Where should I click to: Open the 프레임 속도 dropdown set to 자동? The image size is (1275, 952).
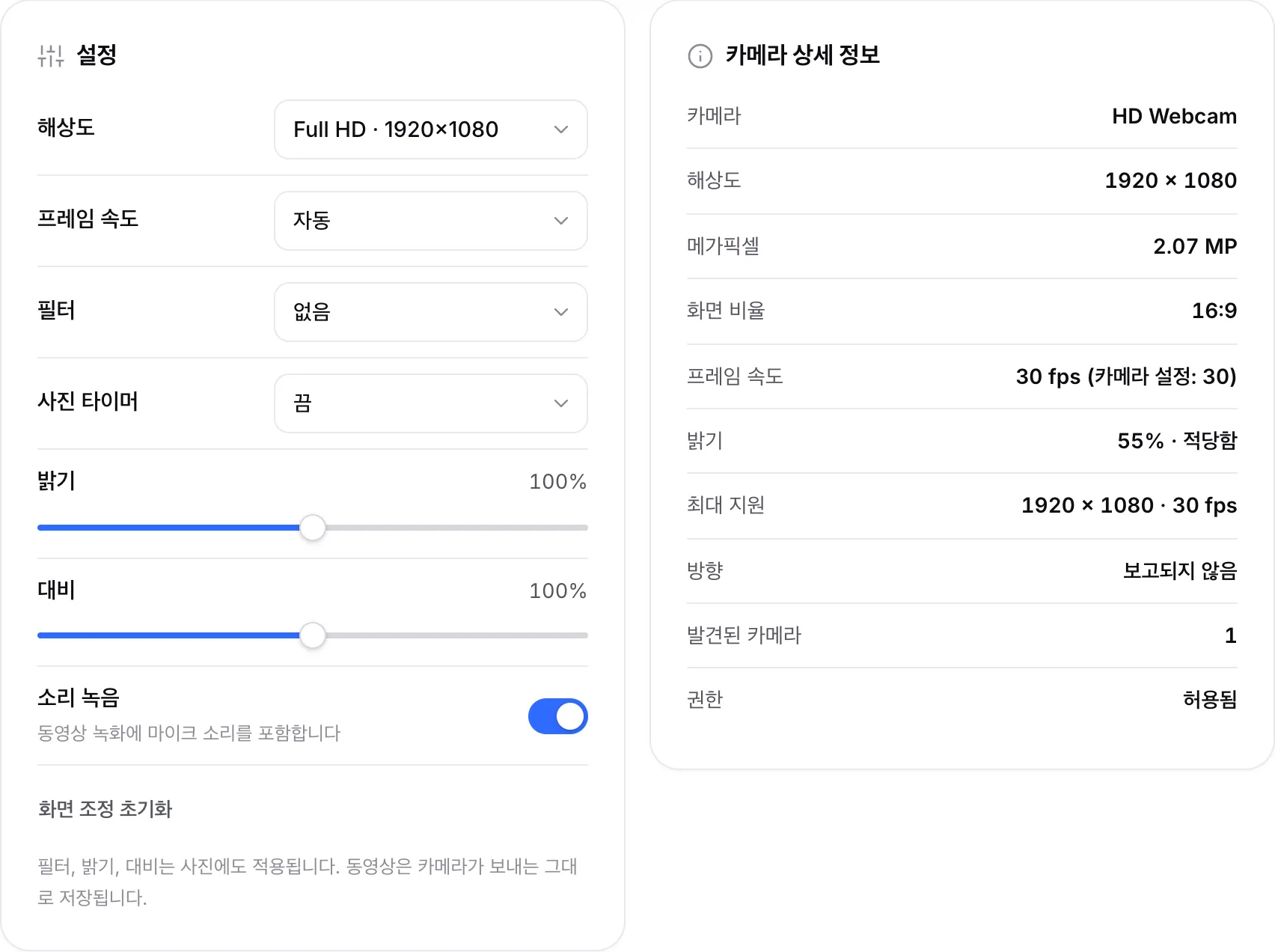click(431, 221)
